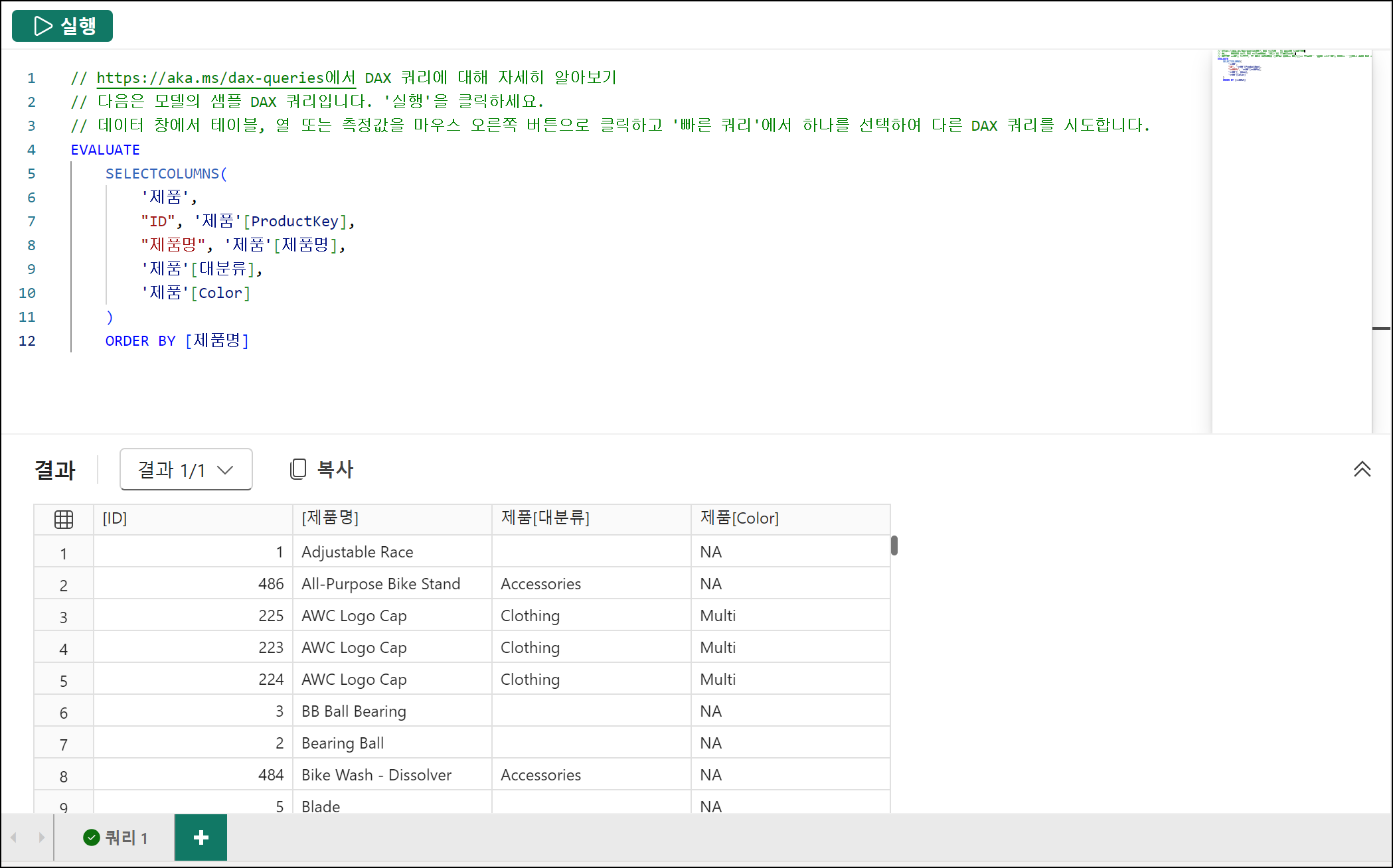This screenshot has width=1393, height=868.
Task: Collapse results pane with double chevron
Action: tap(1362, 469)
